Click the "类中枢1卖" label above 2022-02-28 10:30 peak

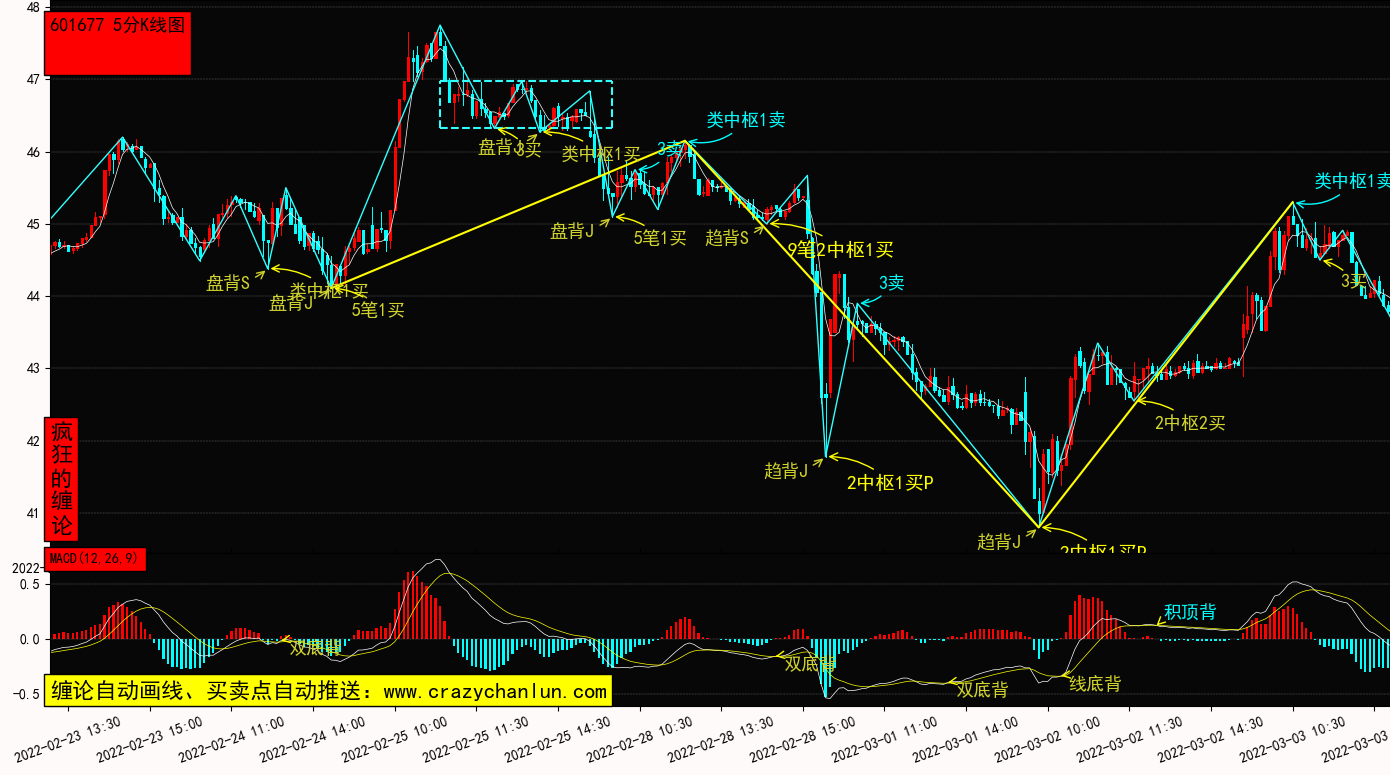click(x=746, y=120)
